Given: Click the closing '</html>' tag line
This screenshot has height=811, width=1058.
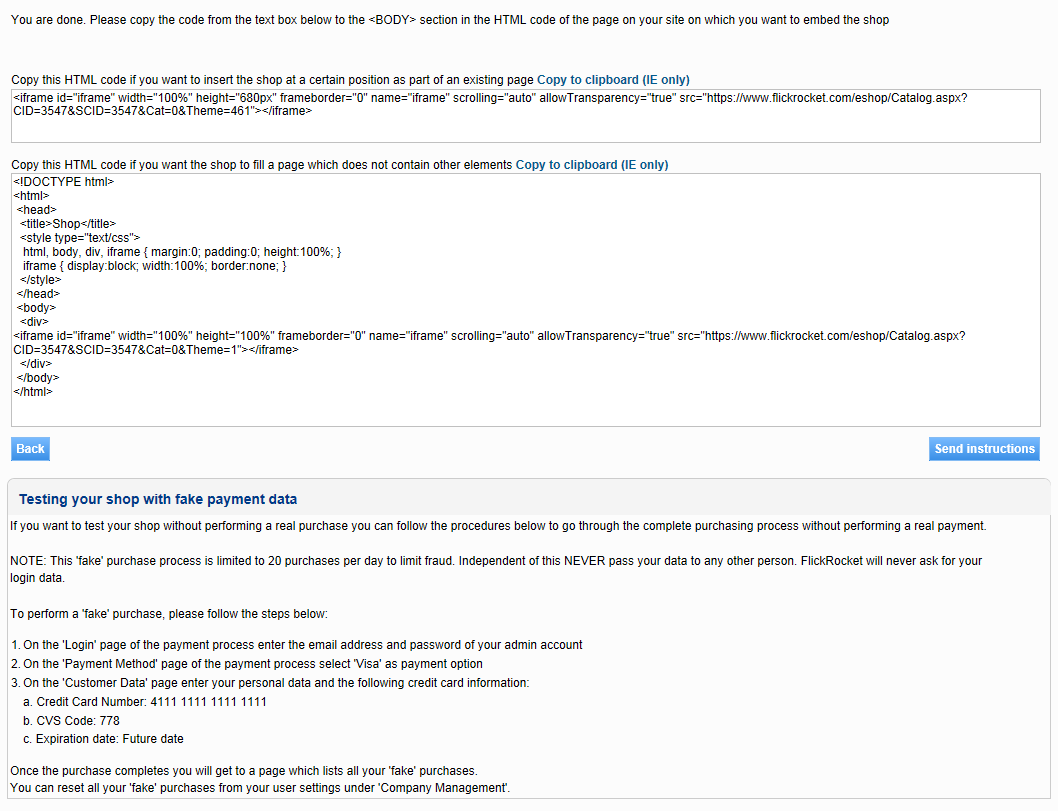Looking at the screenshot, I should tap(33, 392).
